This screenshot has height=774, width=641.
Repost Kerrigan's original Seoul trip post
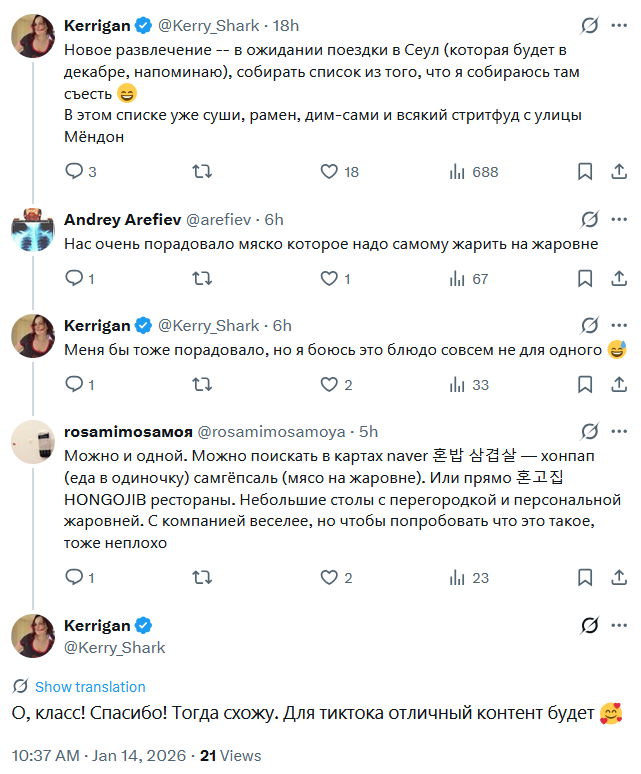[x=201, y=172]
